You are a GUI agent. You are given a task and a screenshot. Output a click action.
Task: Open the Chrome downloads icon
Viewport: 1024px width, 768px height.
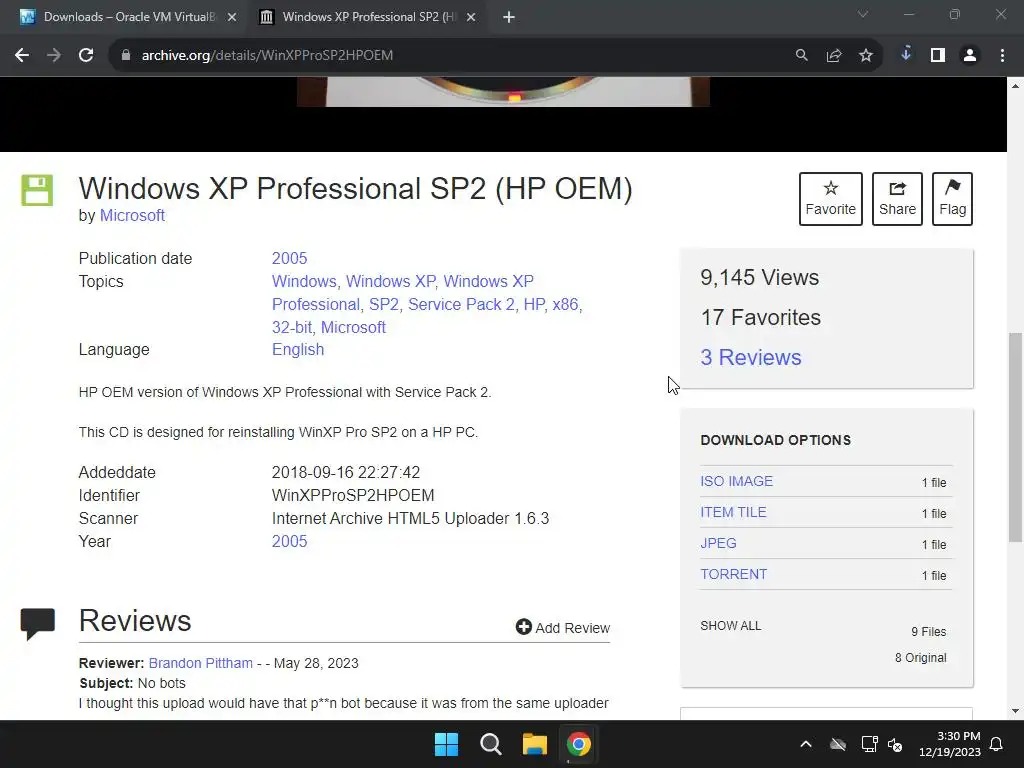pyautogui.click(x=906, y=55)
